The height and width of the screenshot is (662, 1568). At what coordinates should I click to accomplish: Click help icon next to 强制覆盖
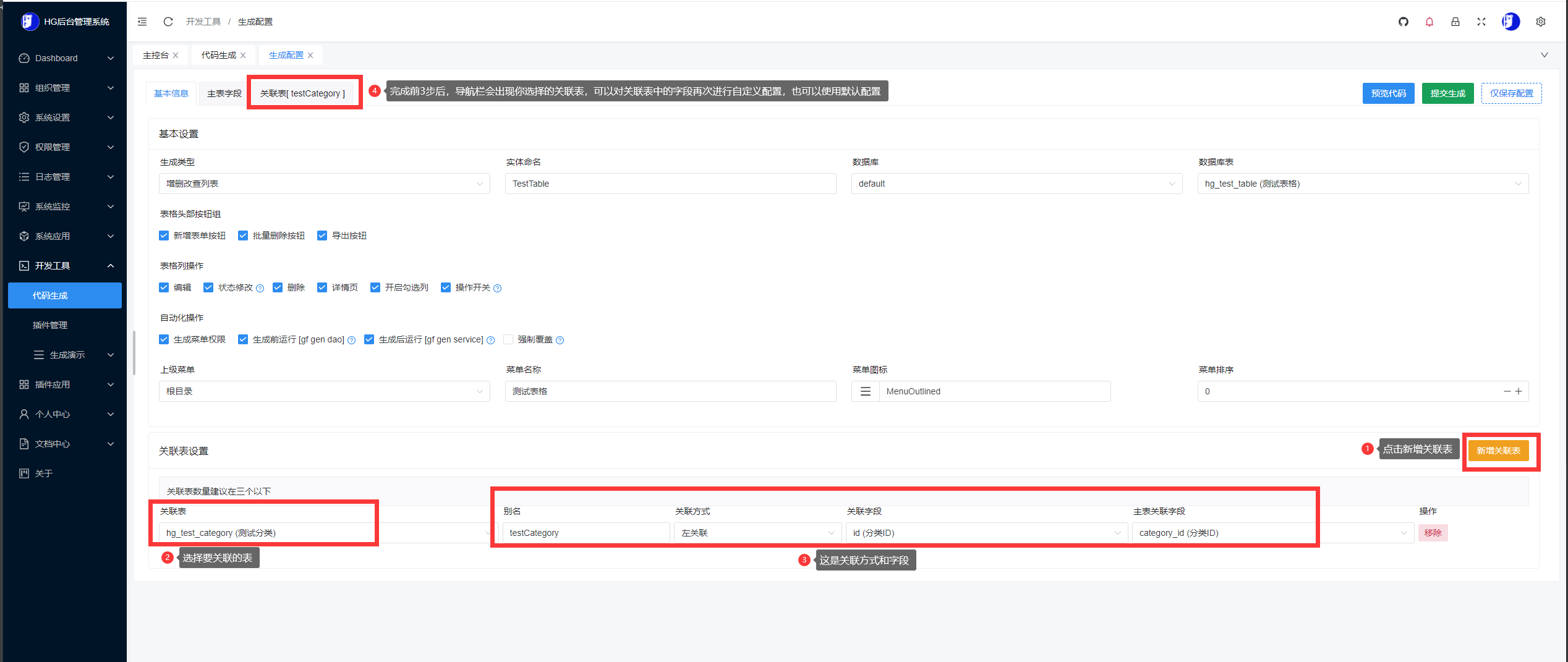[x=560, y=340]
